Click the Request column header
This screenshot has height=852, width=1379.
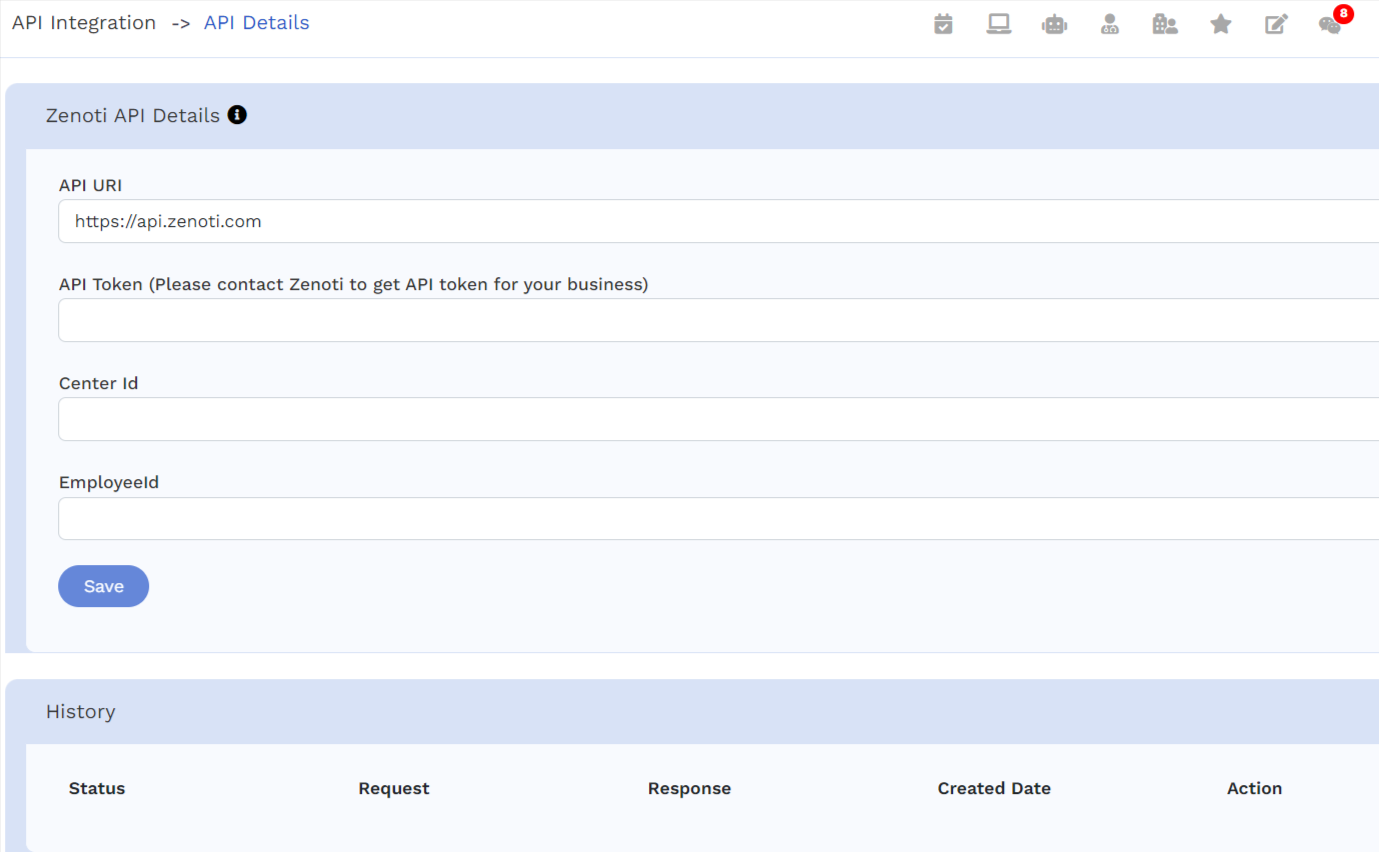click(394, 788)
